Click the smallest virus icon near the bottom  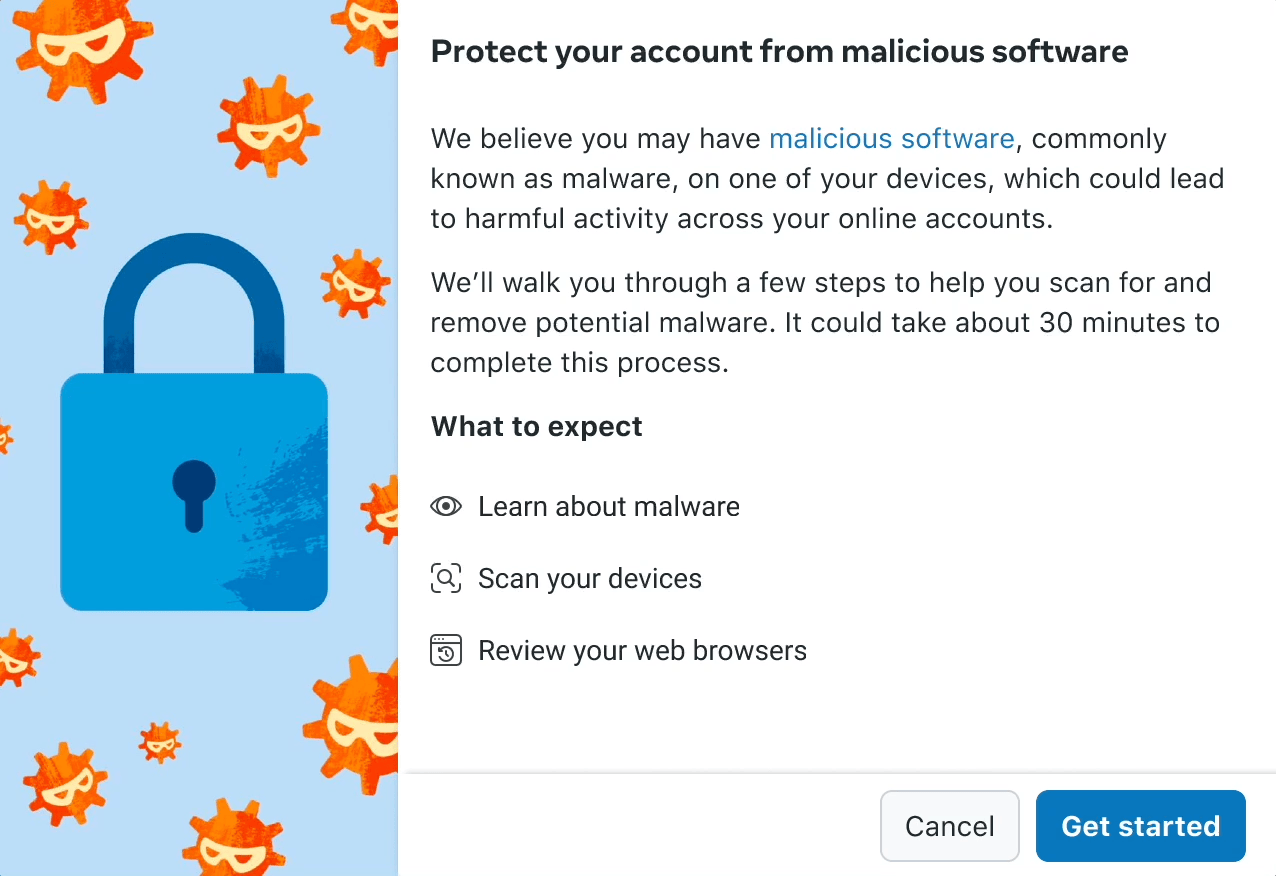(160, 742)
